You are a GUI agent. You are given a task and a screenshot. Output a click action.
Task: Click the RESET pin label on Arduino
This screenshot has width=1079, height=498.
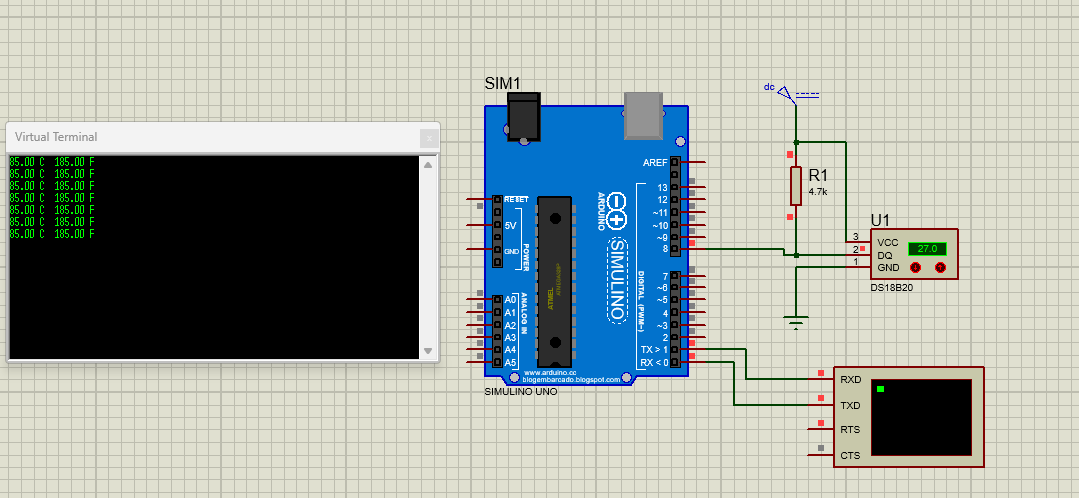pyautogui.click(x=516, y=199)
